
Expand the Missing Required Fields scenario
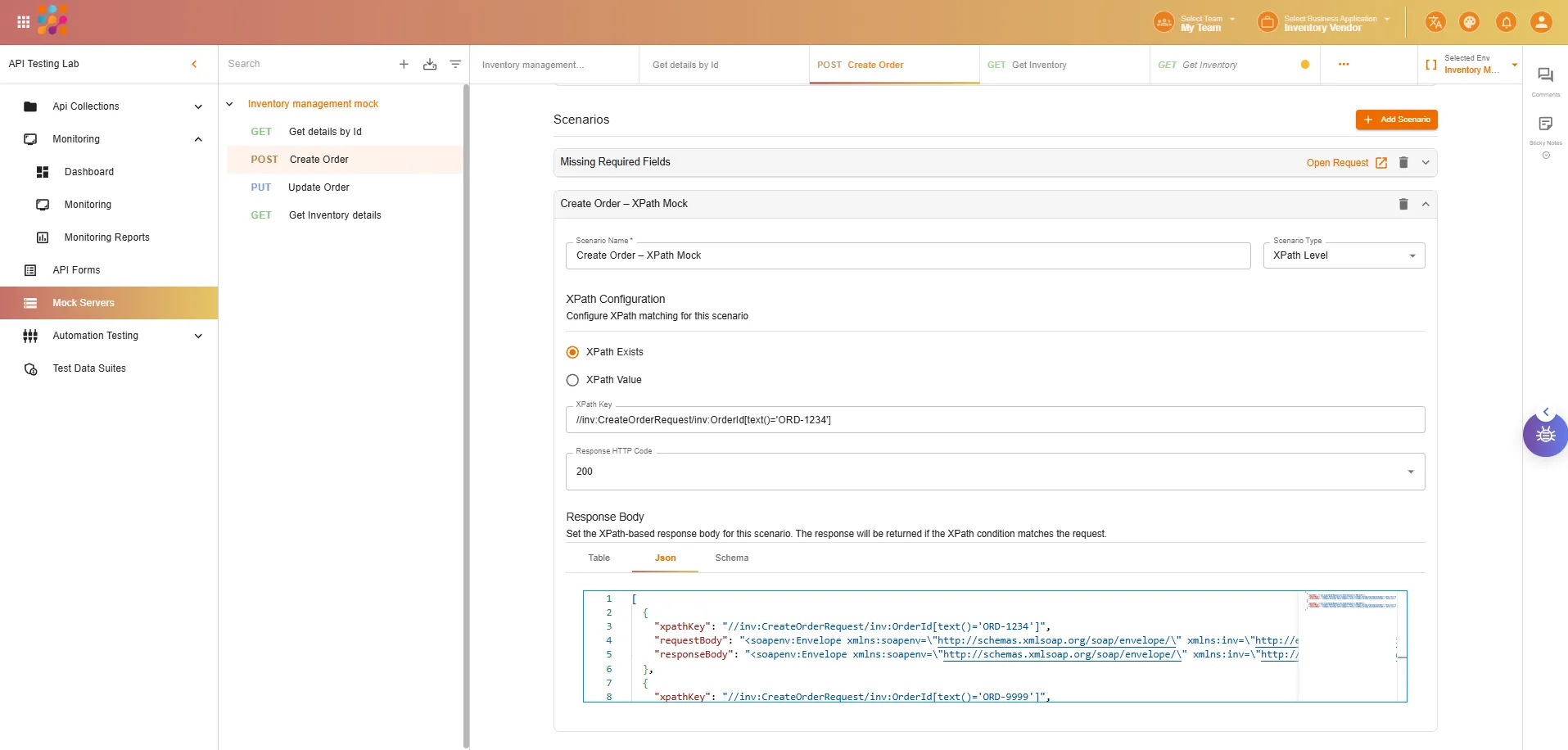[1426, 162]
